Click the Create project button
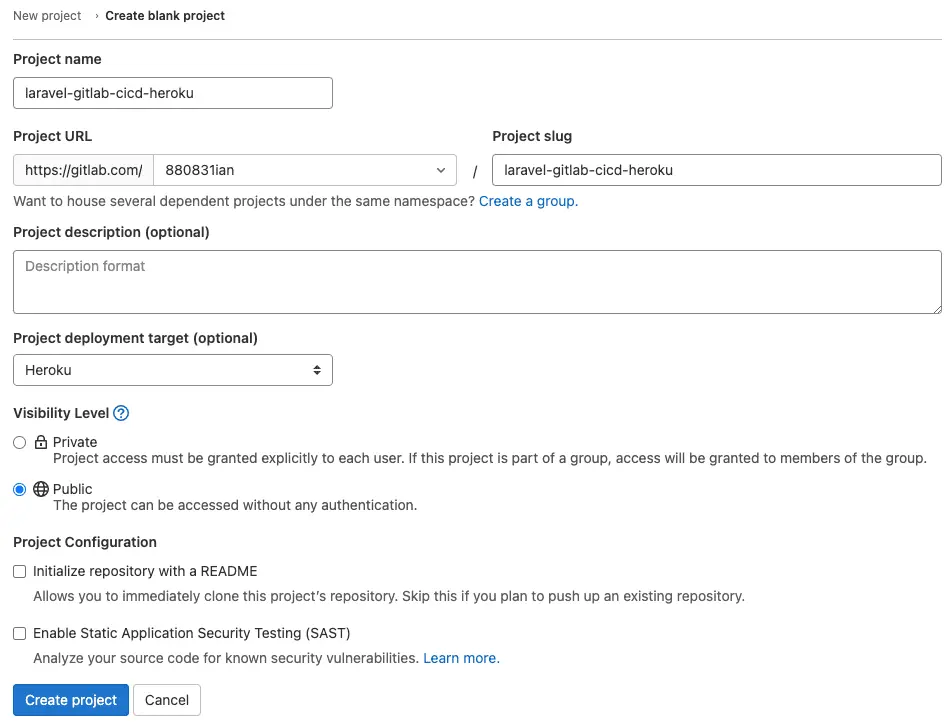The image size is (951, 727). (70, 700)
